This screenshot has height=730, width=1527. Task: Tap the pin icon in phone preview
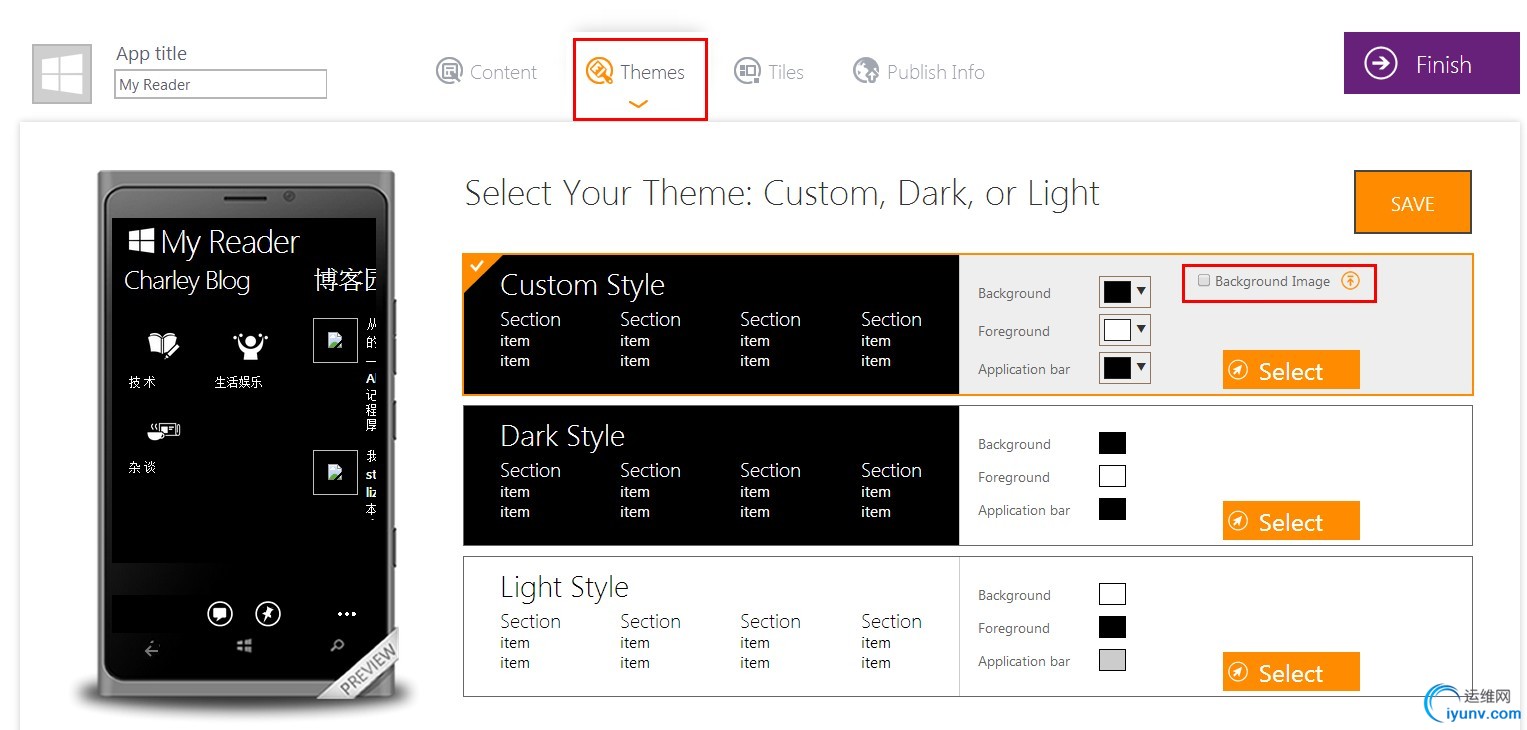point(268,613)
